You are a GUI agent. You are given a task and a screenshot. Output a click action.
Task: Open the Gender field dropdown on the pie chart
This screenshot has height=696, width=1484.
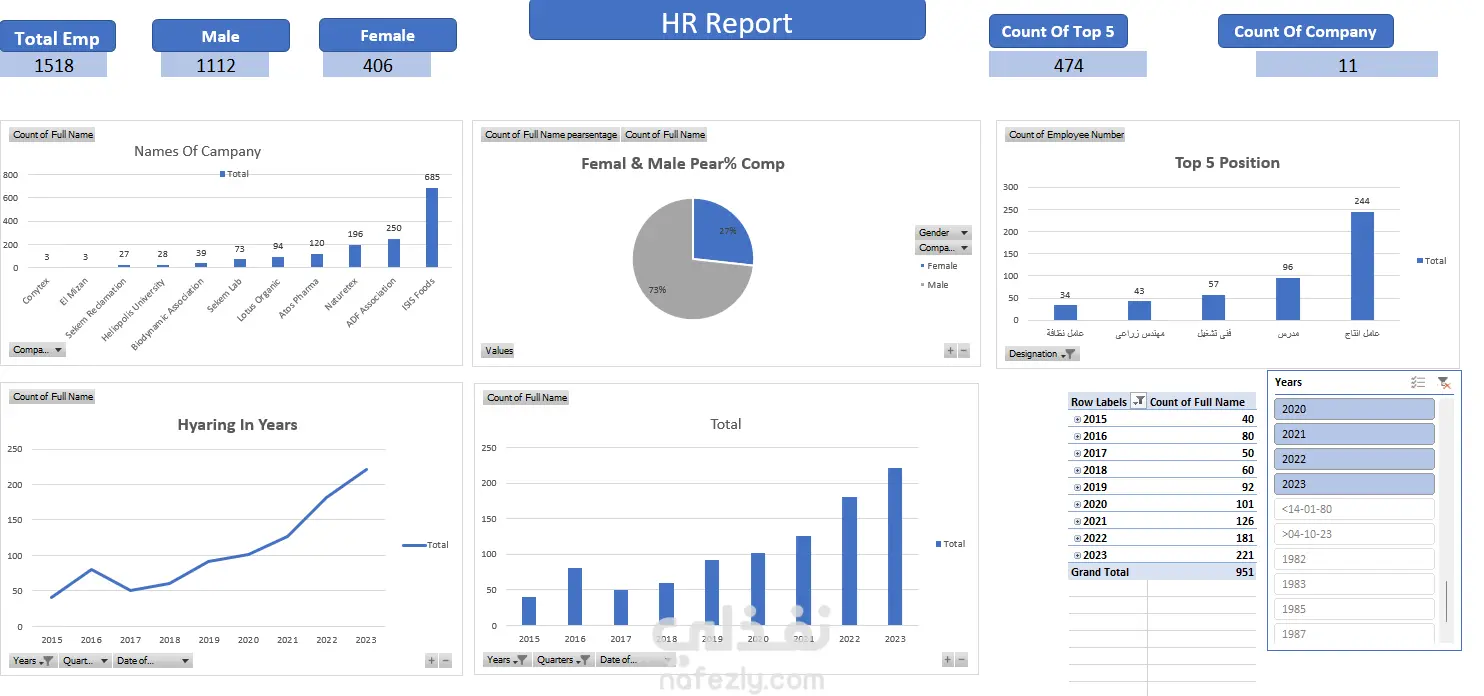tap(943, 232)
